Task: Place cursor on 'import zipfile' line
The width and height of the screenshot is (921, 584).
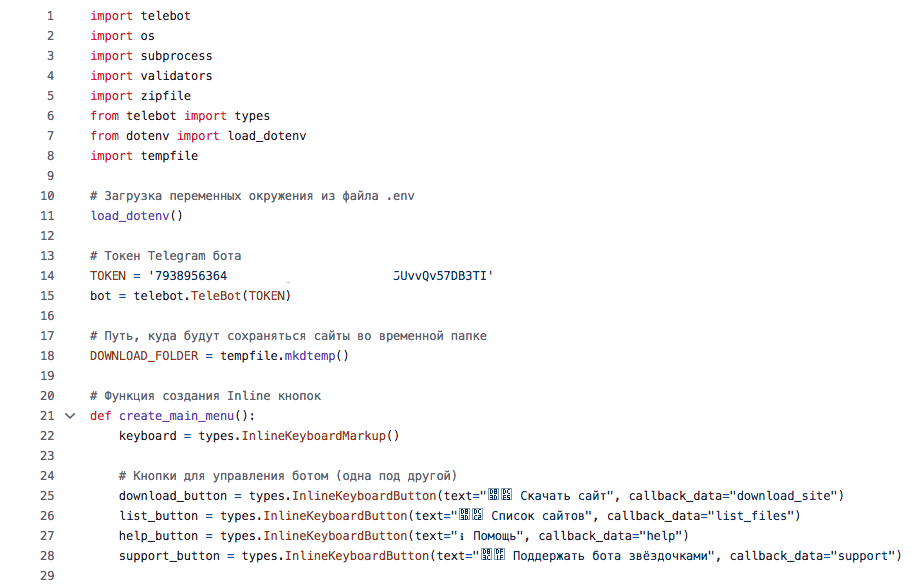Action: click(x=140, y=96)
